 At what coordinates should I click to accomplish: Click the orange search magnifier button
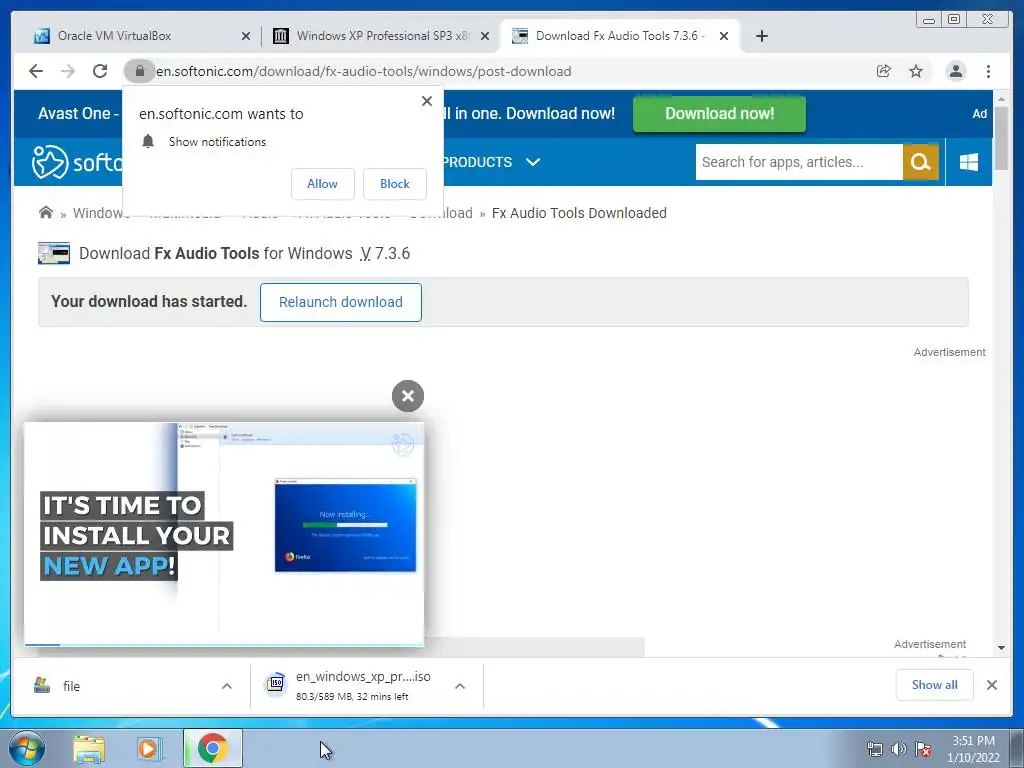(921, 162)
